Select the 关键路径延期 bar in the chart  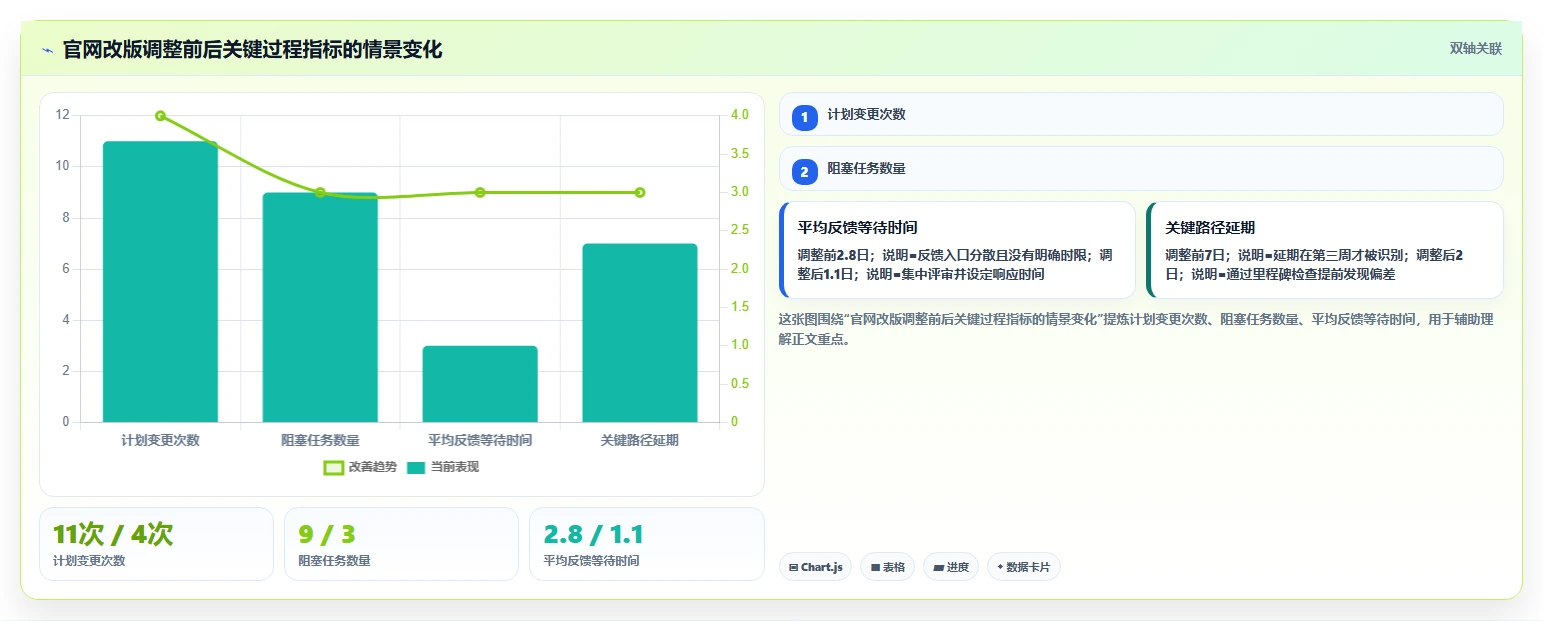640,333
